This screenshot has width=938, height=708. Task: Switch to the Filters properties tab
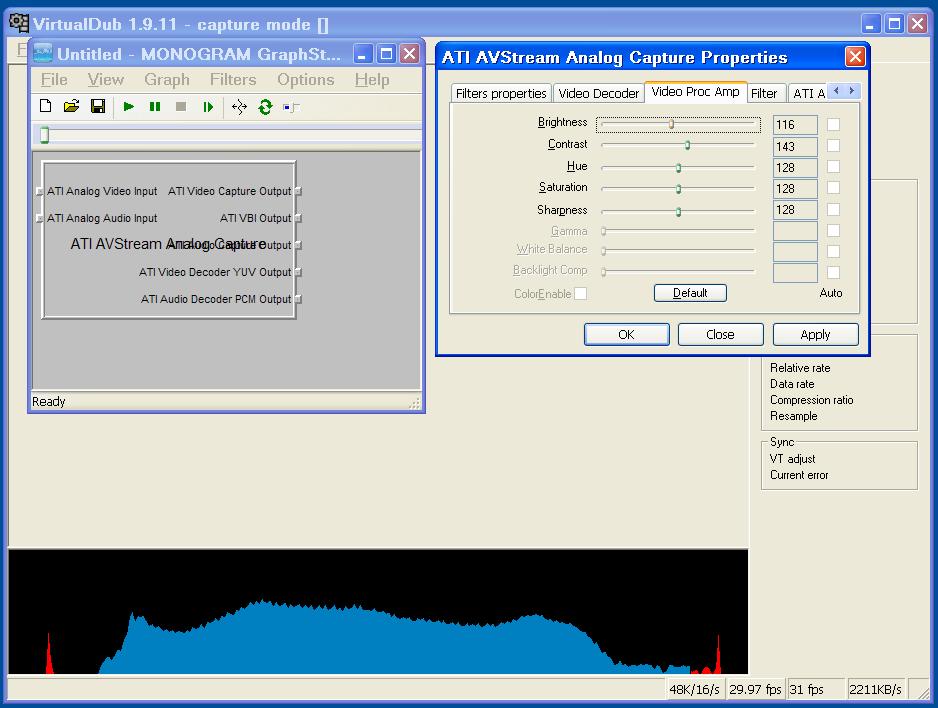(501, 93)
